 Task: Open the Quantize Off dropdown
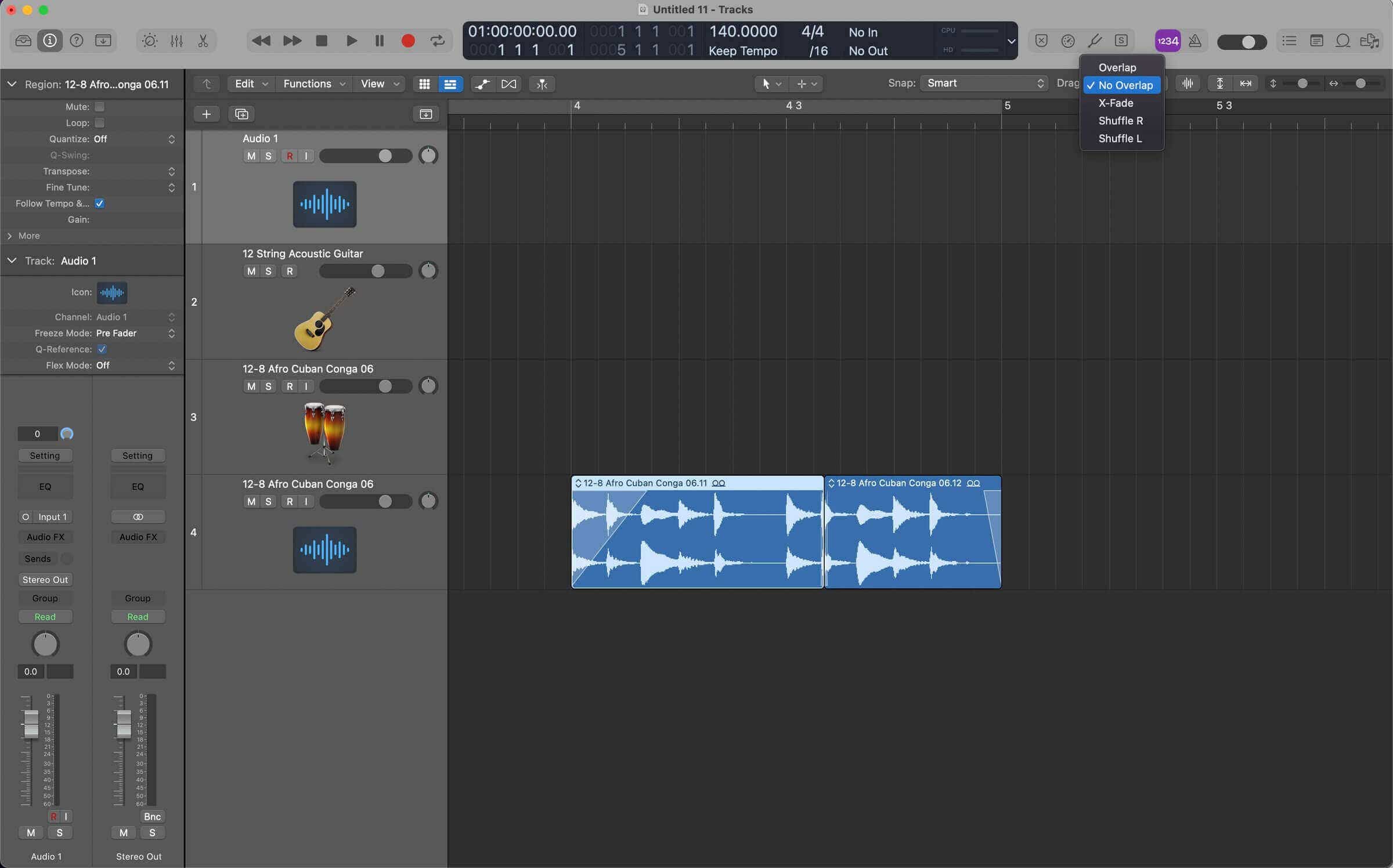(x=134, y=139)
